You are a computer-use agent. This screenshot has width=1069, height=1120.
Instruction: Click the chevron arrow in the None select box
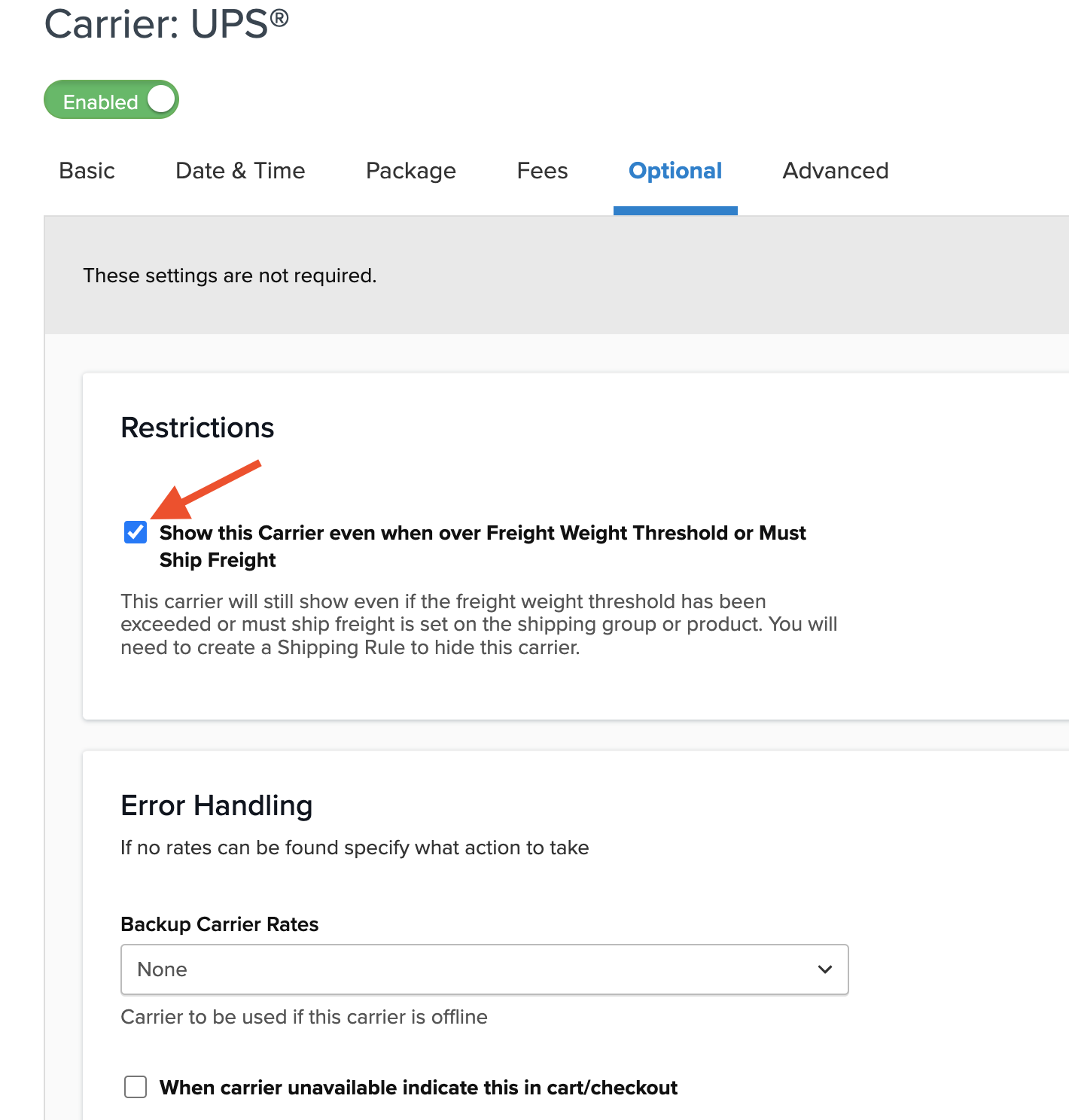[x=825, y=969]
